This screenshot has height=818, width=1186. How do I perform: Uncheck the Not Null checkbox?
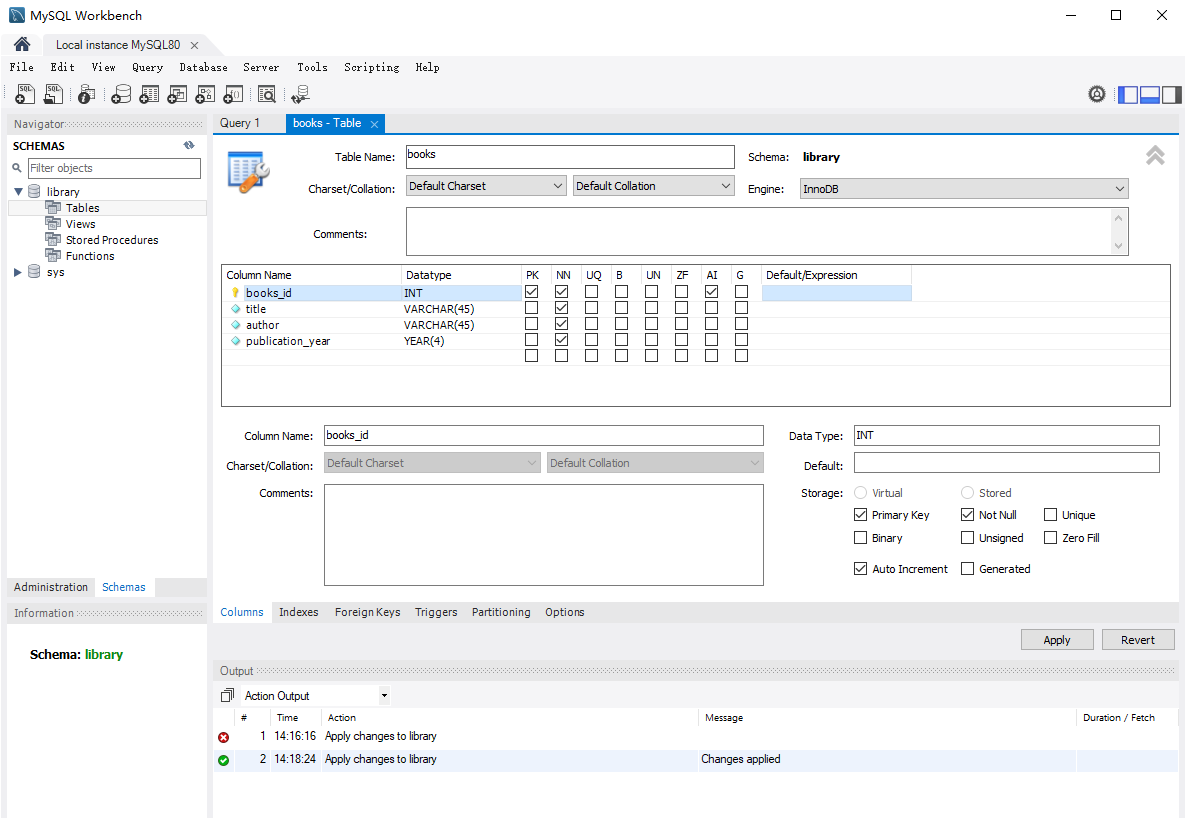point(967,515)
